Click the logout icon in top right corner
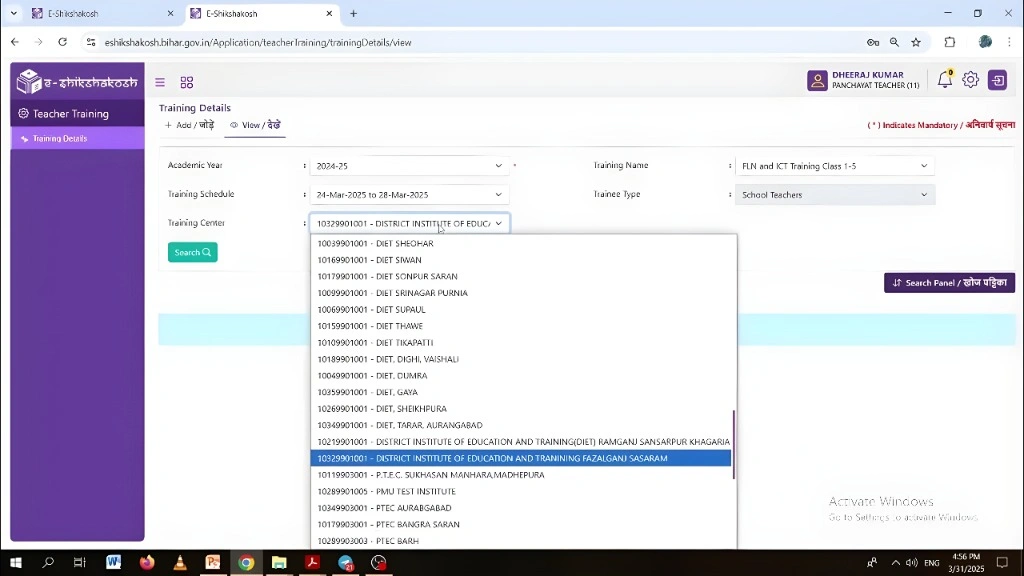The image size is (1024, 576). pos(997,80)
